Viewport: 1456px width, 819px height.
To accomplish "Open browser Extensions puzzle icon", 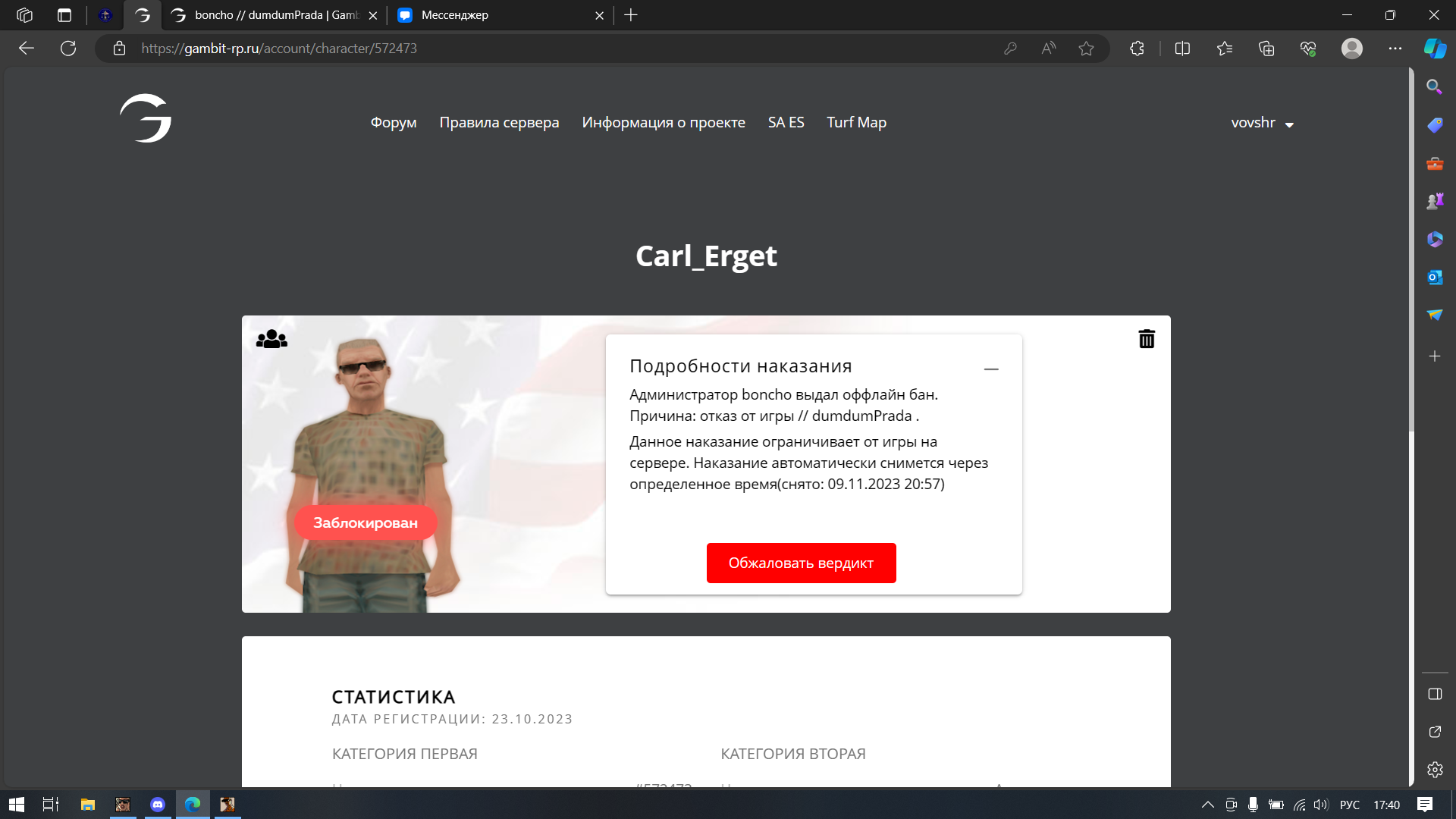I will [x=1137, y=49].
